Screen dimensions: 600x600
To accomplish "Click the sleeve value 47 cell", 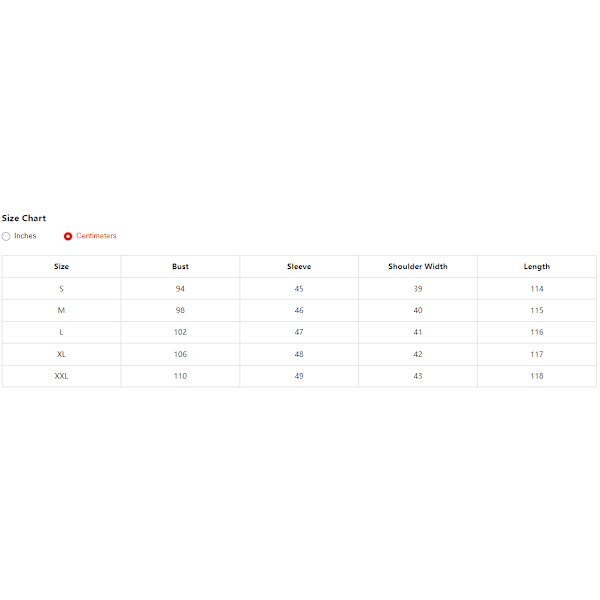I will point(299,332).
